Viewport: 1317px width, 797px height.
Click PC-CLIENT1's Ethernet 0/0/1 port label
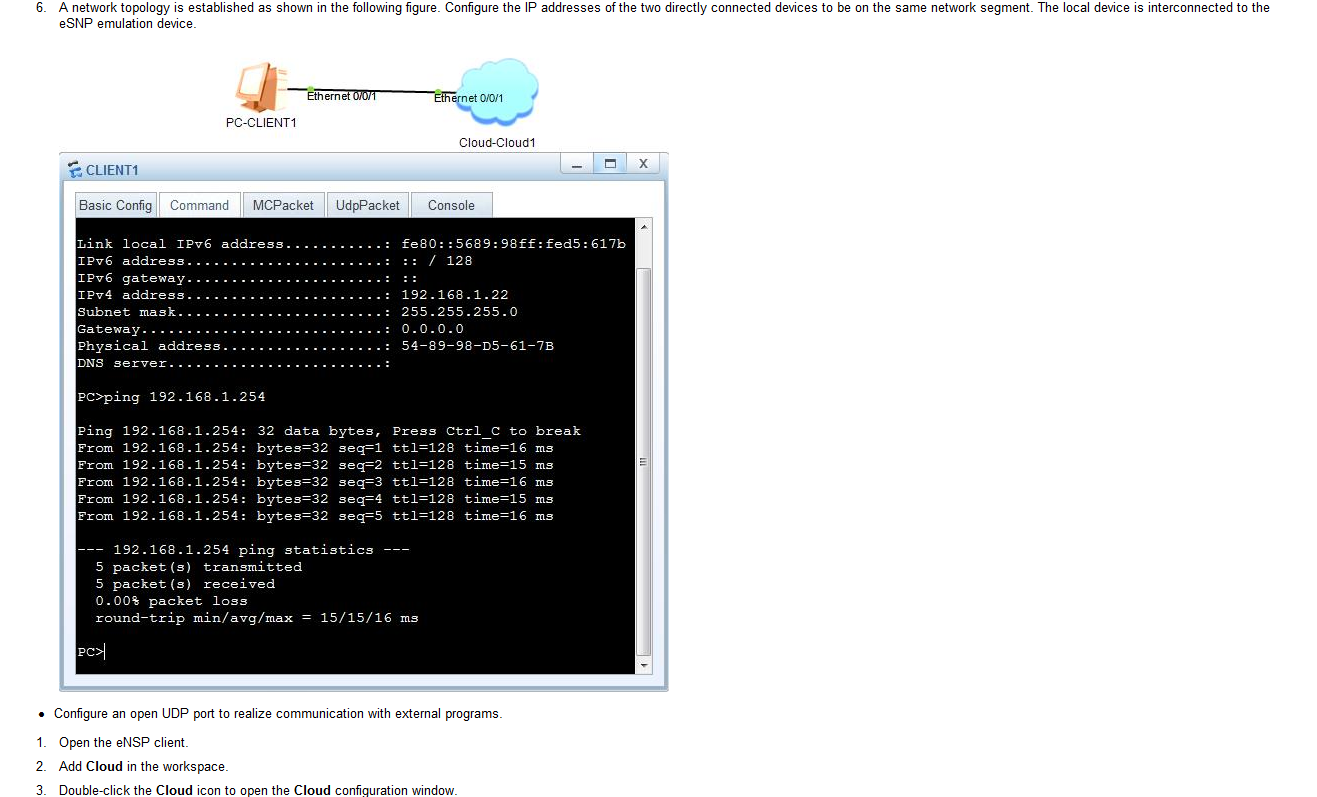342,96
